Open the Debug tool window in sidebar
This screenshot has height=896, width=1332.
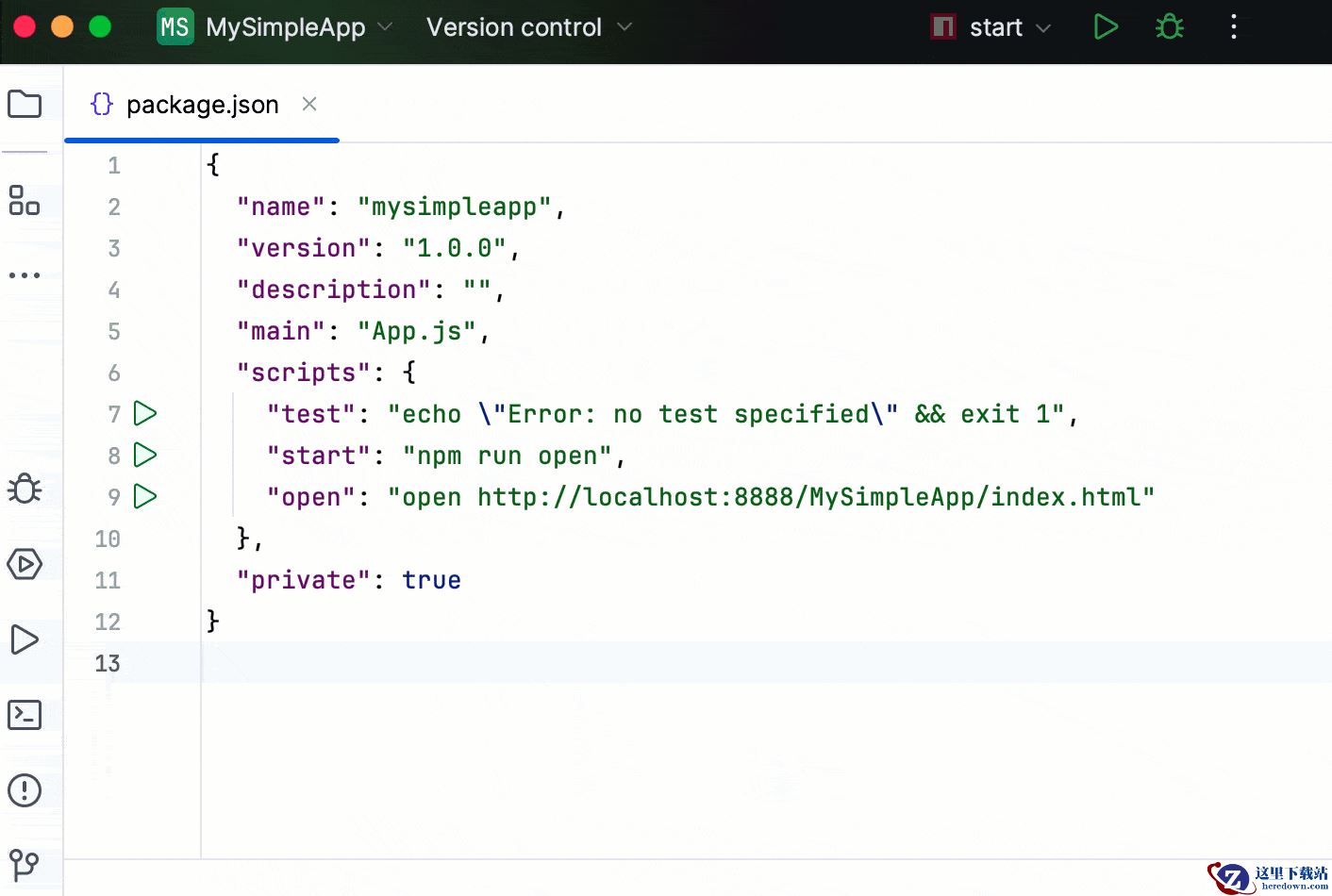(x=25, y=489)
